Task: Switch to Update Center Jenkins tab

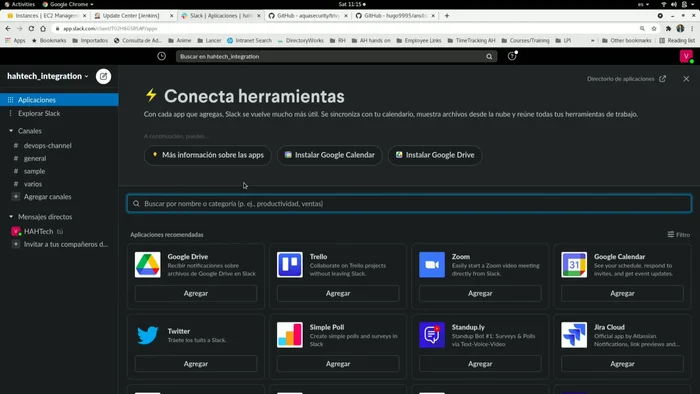Action: (x=133, y=16)
